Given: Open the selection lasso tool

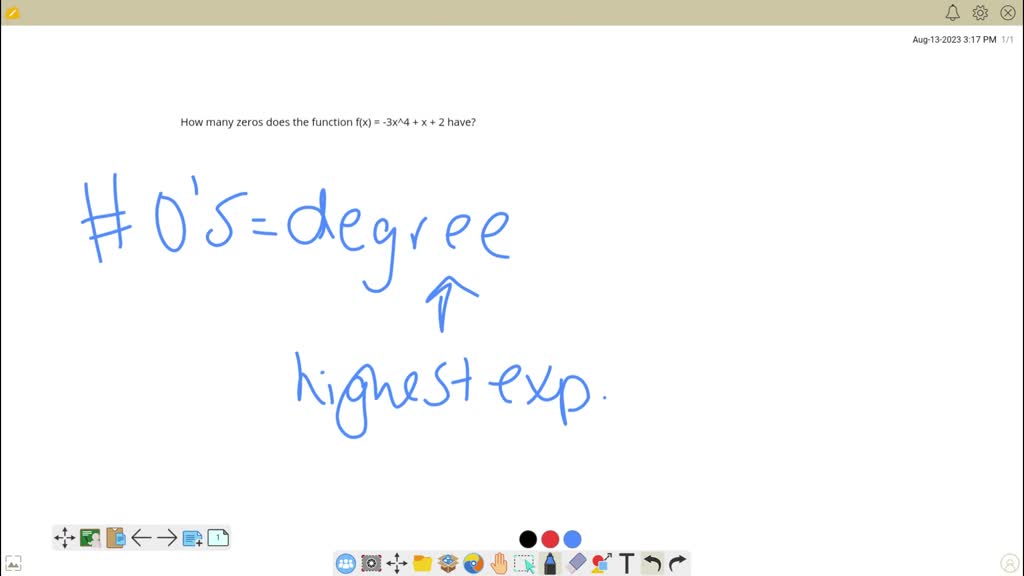Looking at the screenshot, I should (523, 563).
